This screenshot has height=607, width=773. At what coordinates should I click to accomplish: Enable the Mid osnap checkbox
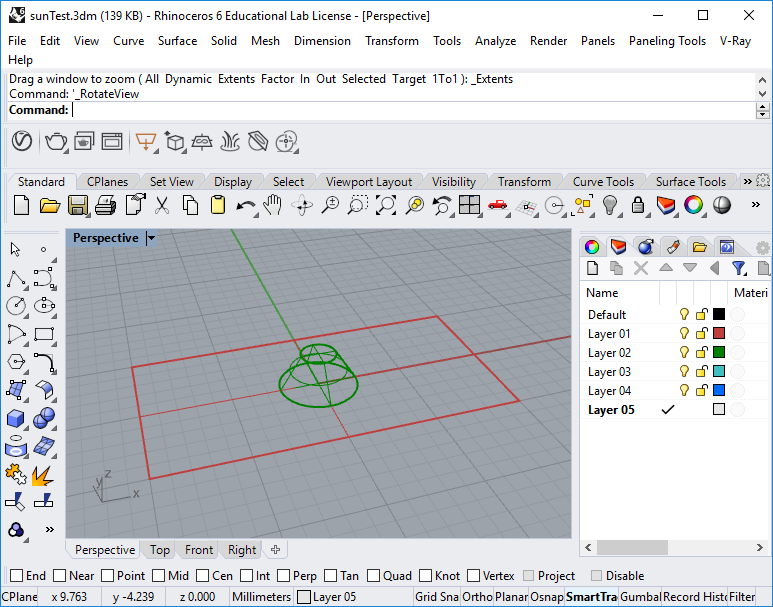point(158,576)
